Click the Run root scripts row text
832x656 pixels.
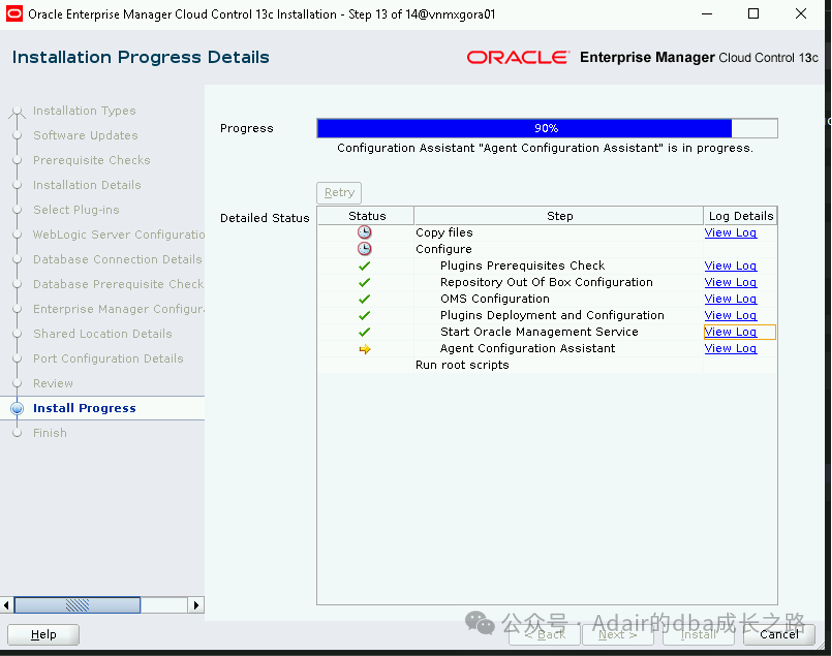click(462, 365)
